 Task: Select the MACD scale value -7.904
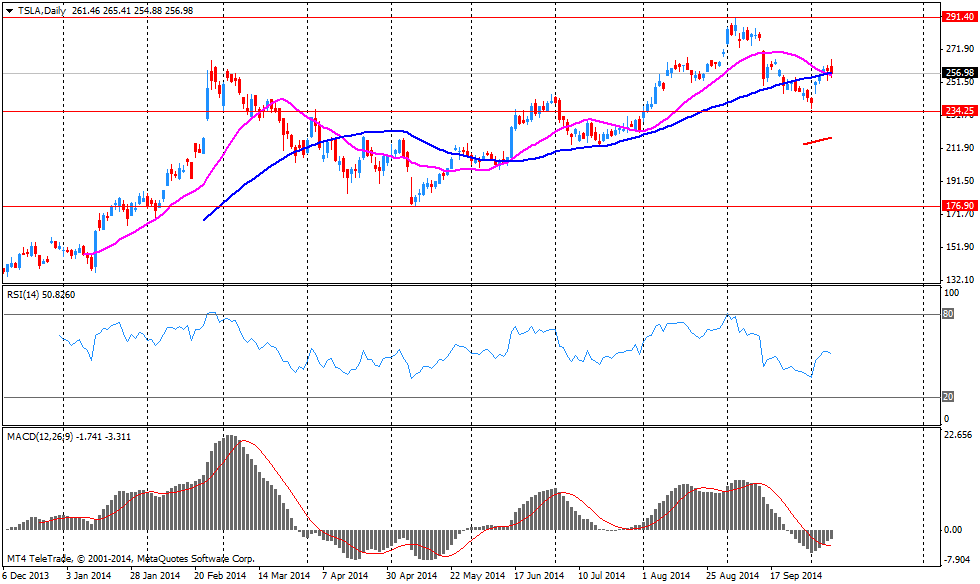958,560
